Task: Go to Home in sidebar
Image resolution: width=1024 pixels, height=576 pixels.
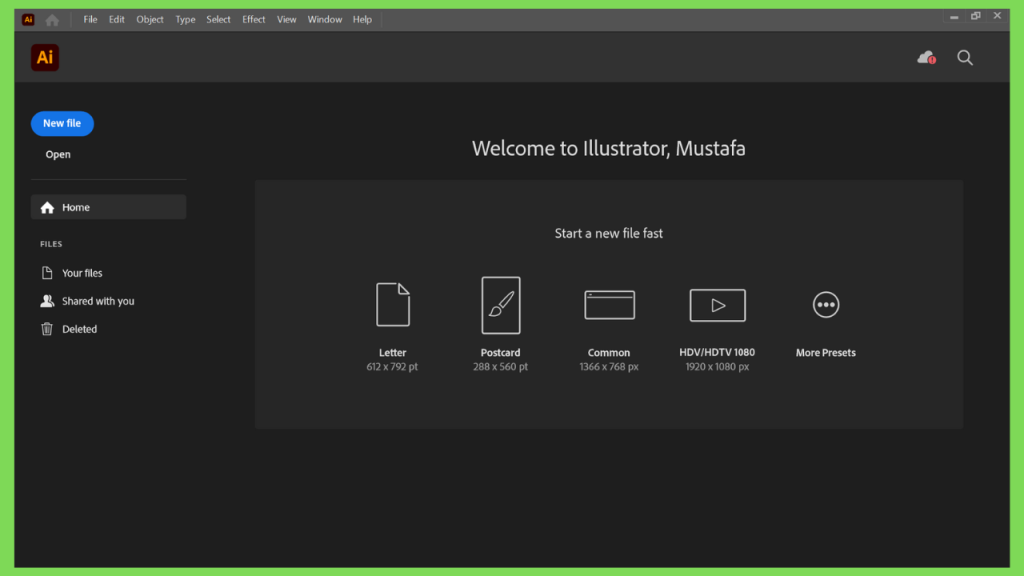Action: coord(108,207)
